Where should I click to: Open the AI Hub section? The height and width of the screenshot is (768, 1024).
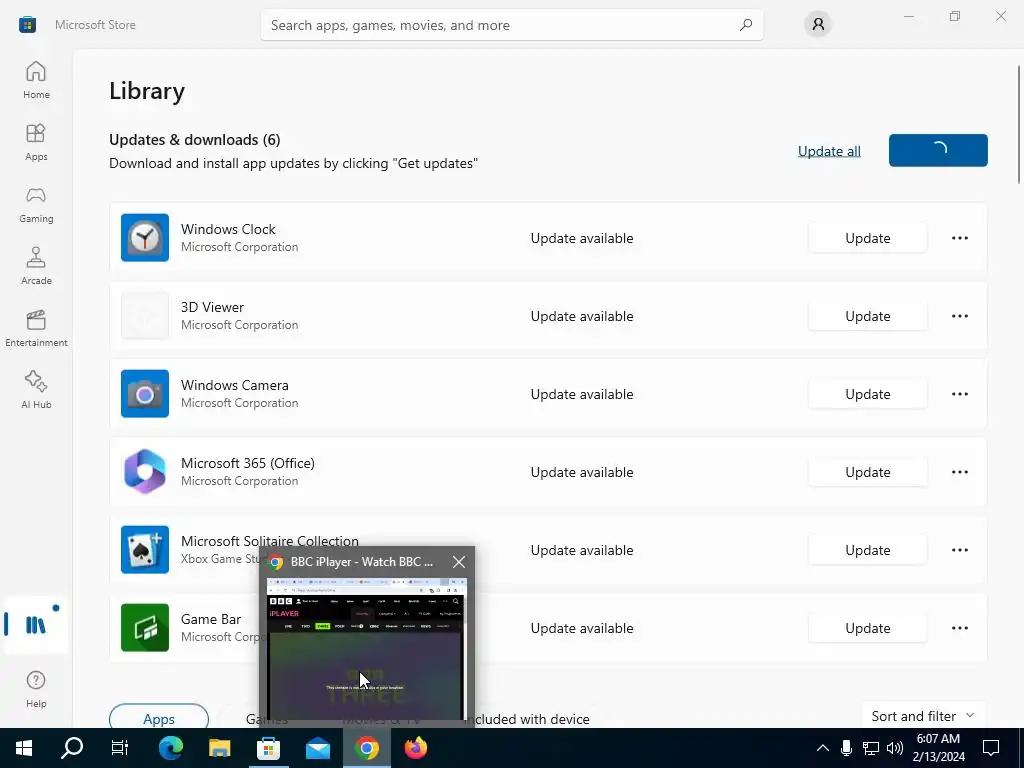pos(36,390)
